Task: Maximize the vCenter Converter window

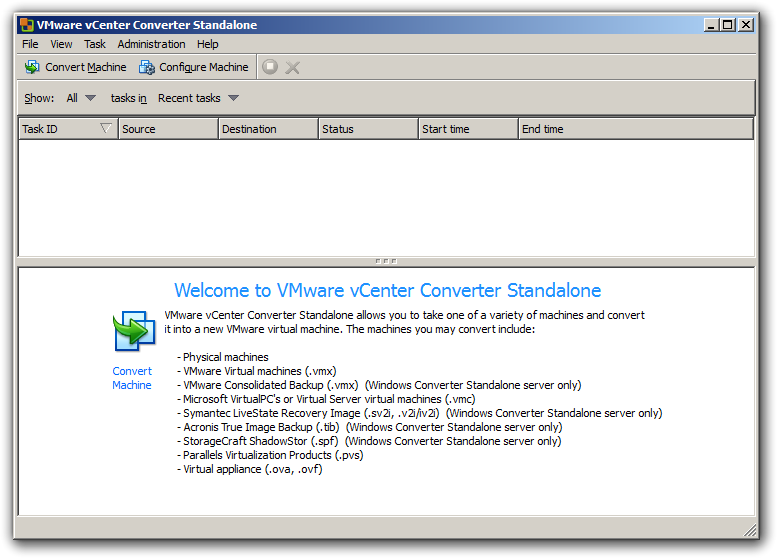Action: [x=727, y=25]
